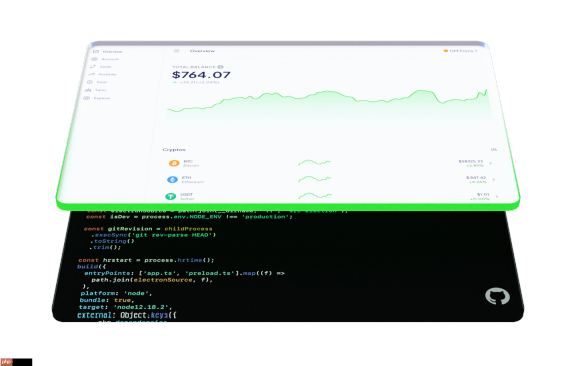Select the BTC Bitcoin row label

coord(191,164)
